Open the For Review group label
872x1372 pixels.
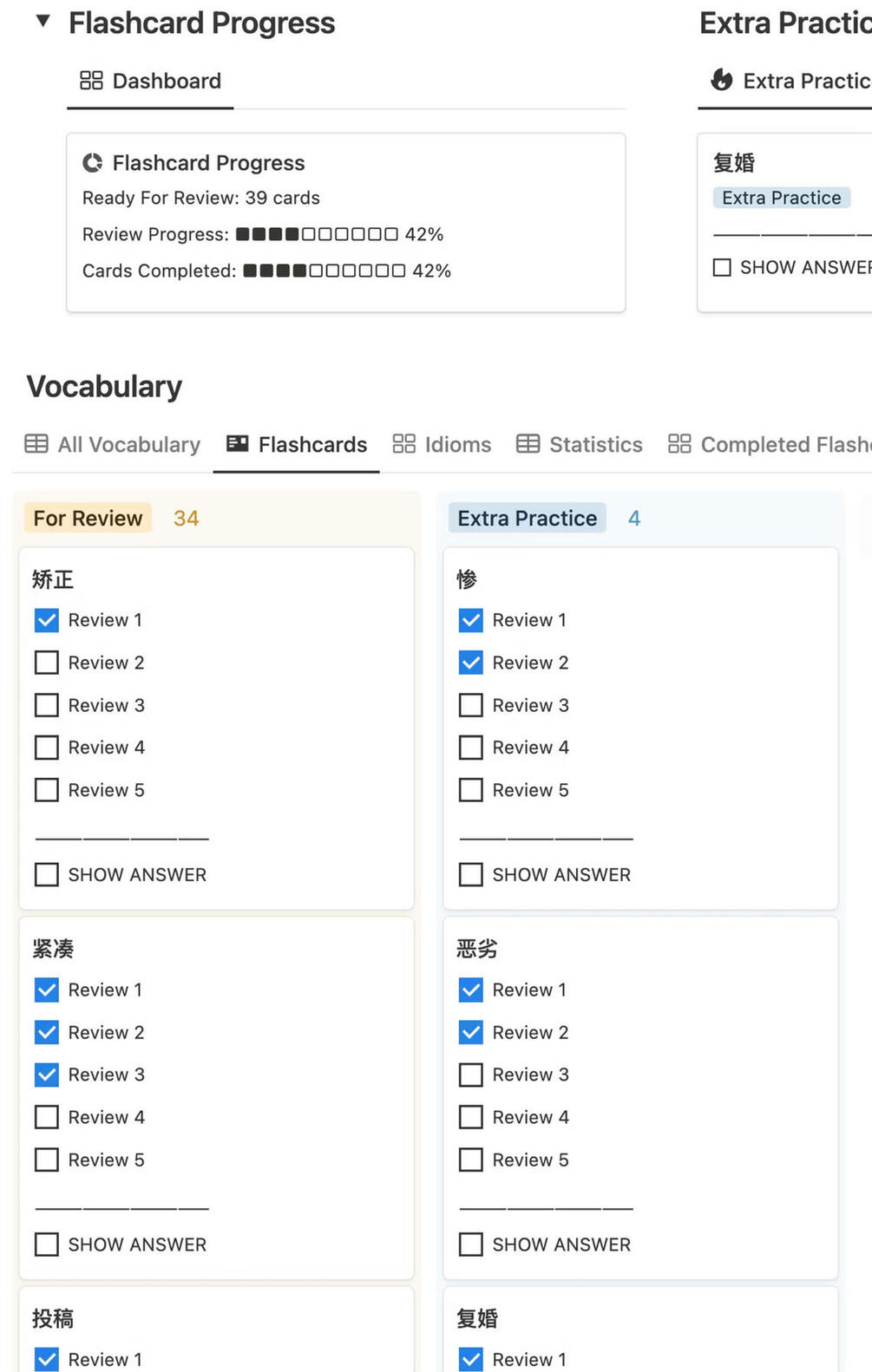click(88, 518)
